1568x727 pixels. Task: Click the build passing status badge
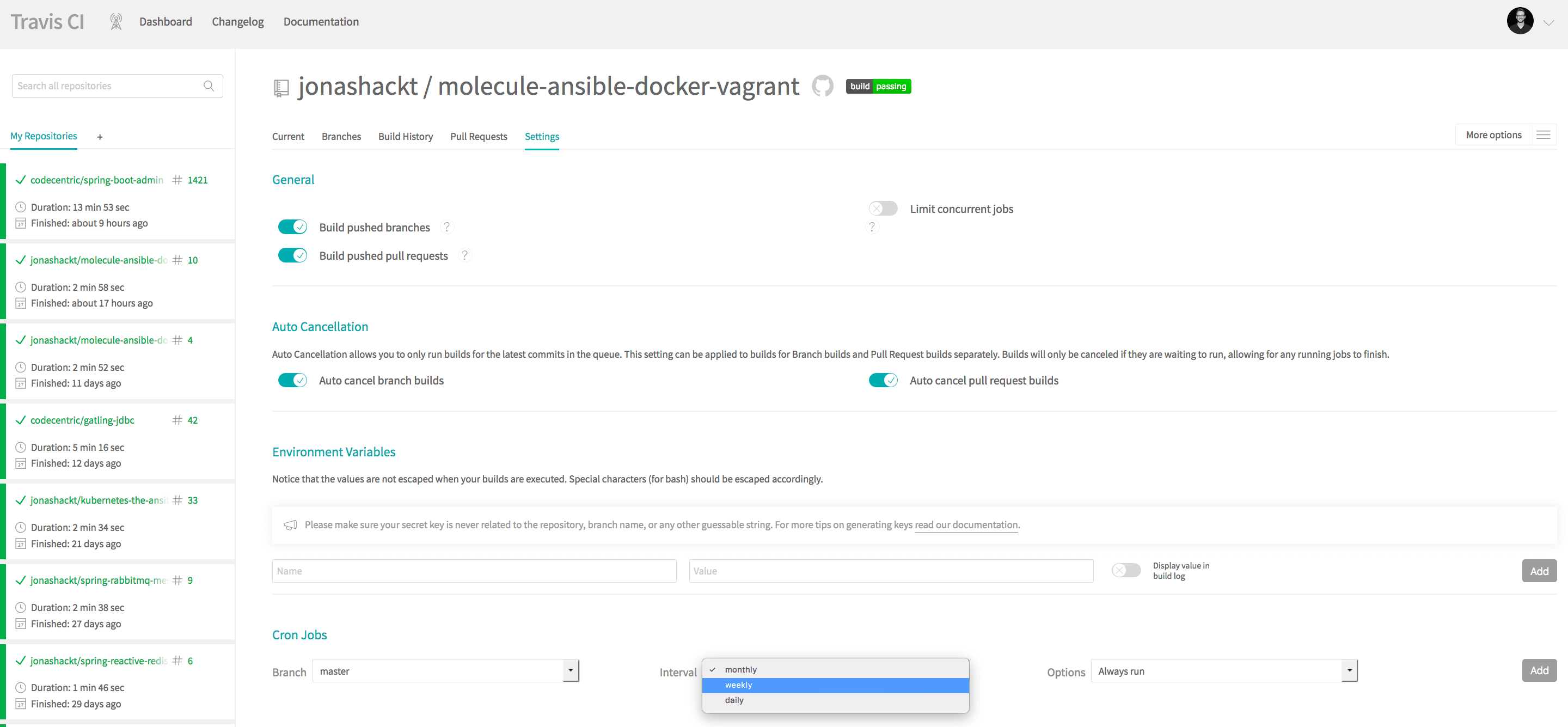[878, 87]
